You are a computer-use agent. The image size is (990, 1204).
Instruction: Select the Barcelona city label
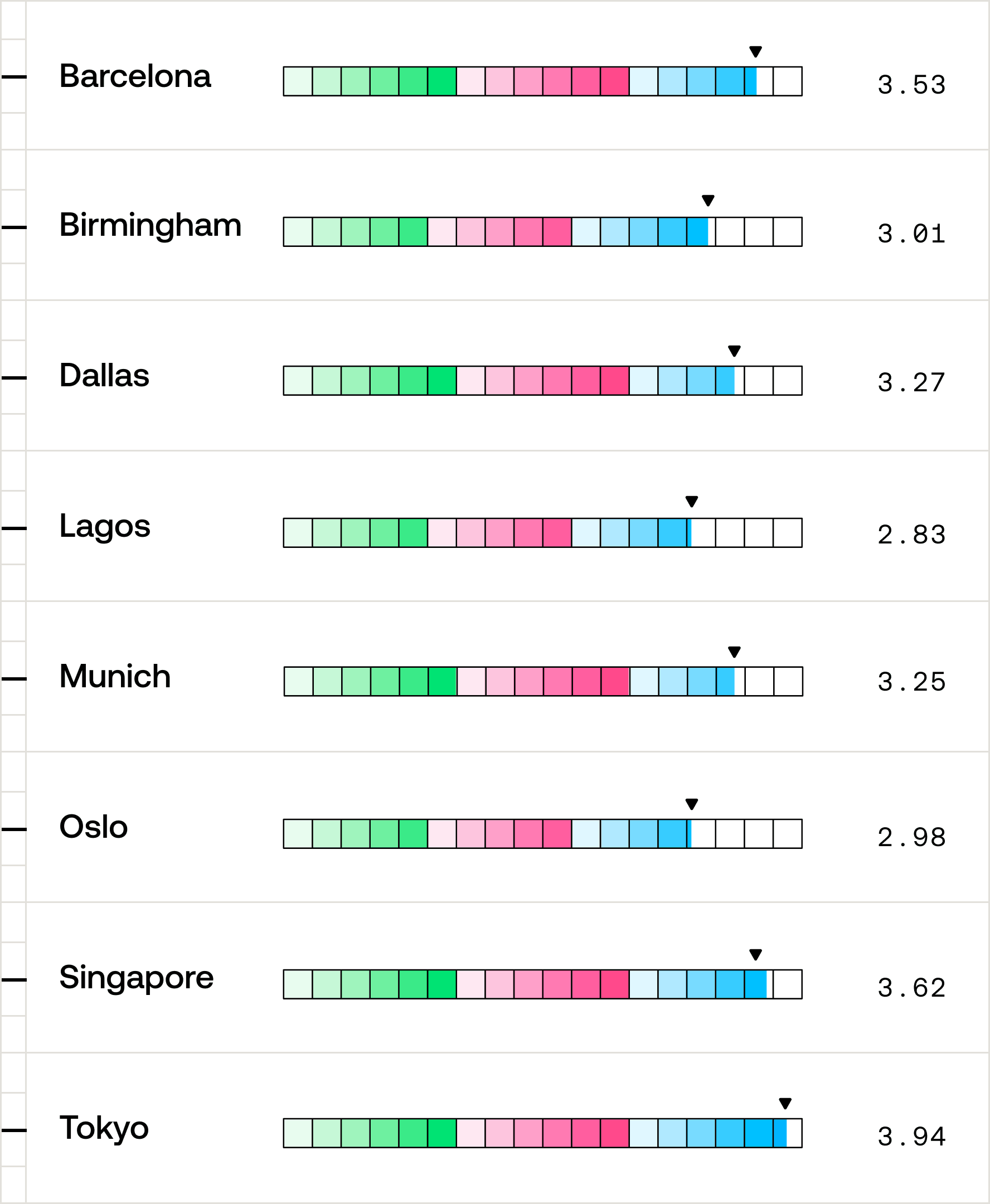tap(135, 76)
